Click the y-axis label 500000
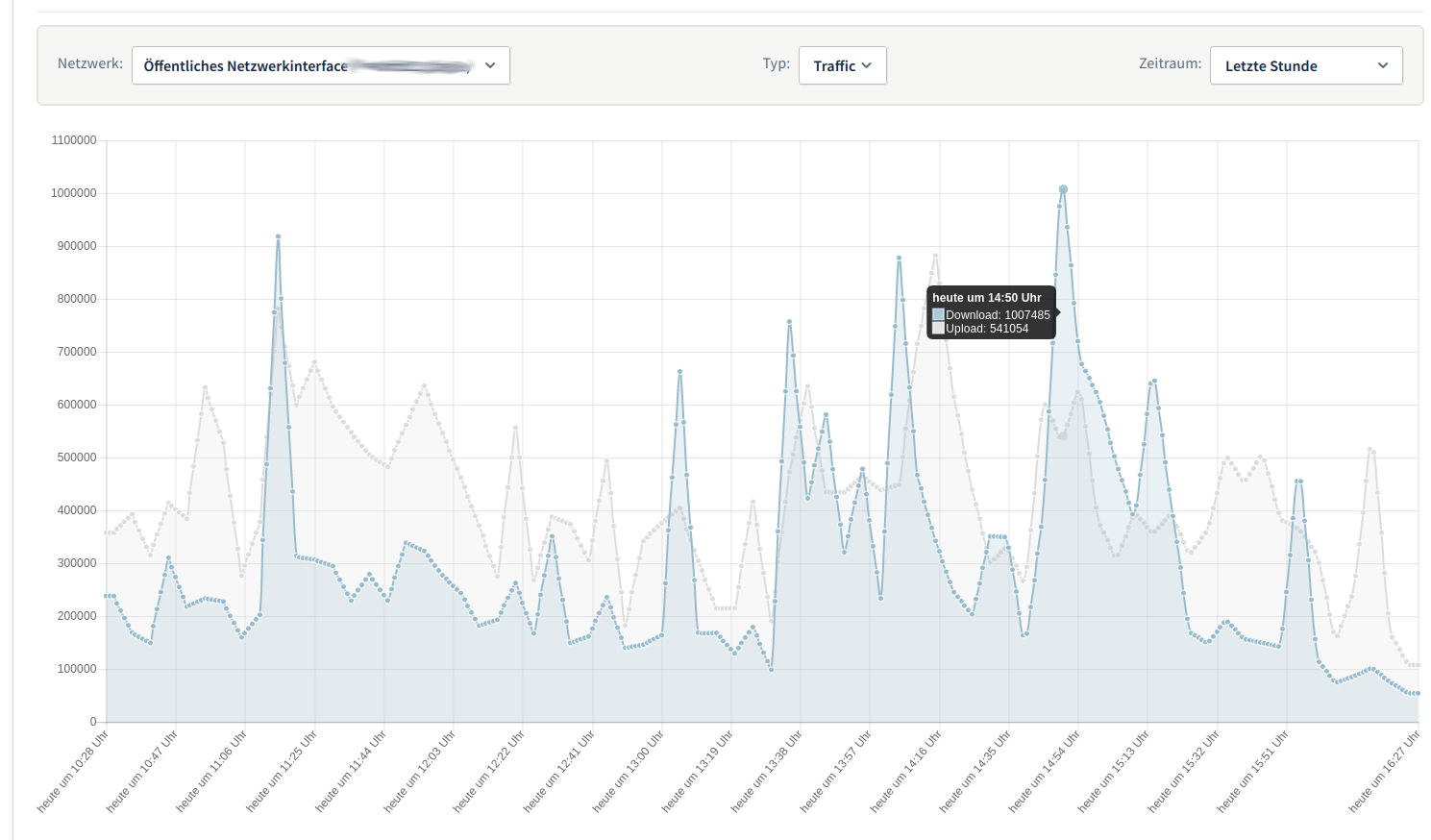This screenshot has height=840, width=1431. 77,457
